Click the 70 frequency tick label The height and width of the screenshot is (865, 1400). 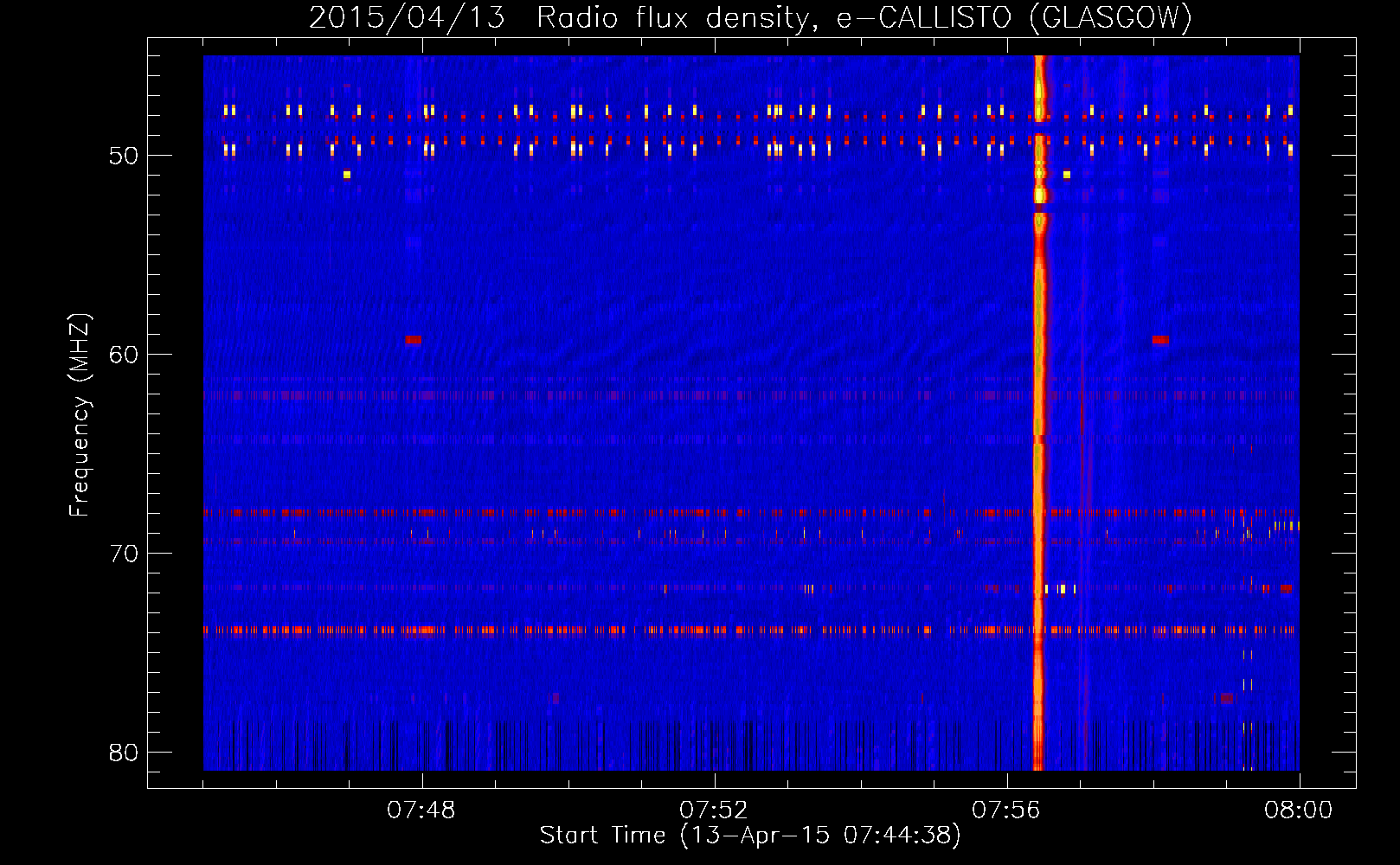click(125, 554)
